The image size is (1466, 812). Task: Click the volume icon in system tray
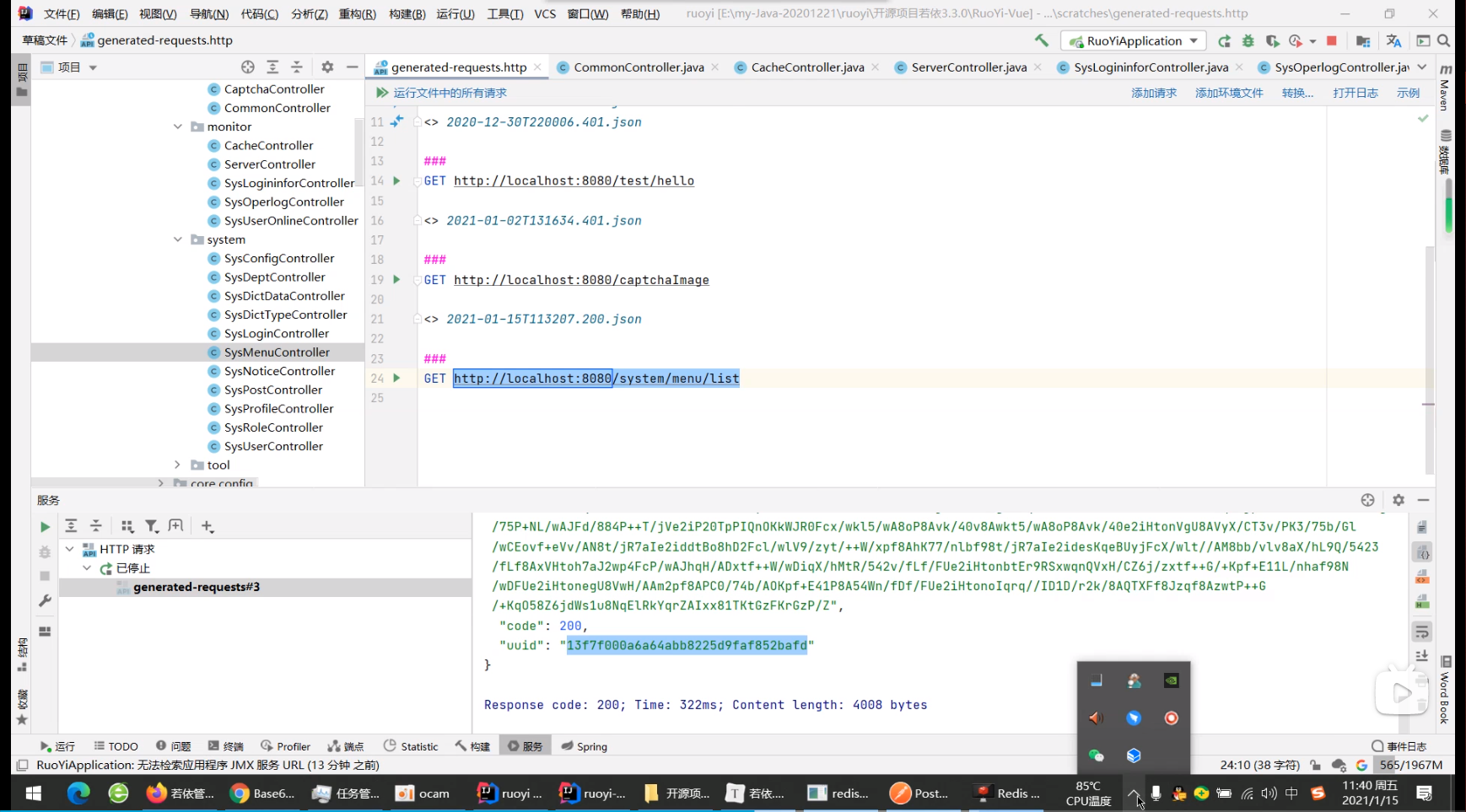pos(1269,793)
